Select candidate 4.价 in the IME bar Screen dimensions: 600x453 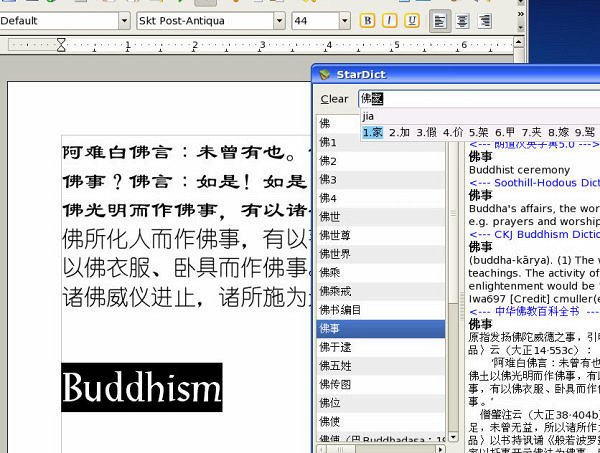pyautogui.click(x=453, y=132)
